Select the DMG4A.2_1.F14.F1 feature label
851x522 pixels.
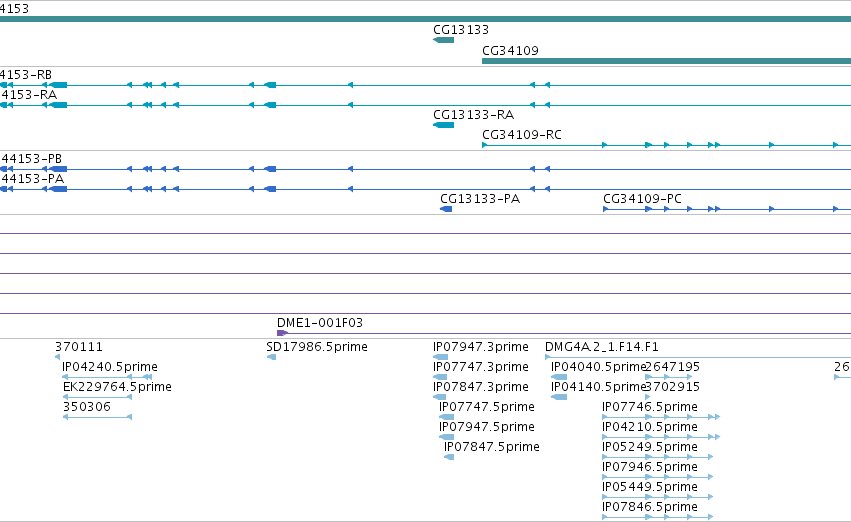pyautogui.click(x=602, y=347)
